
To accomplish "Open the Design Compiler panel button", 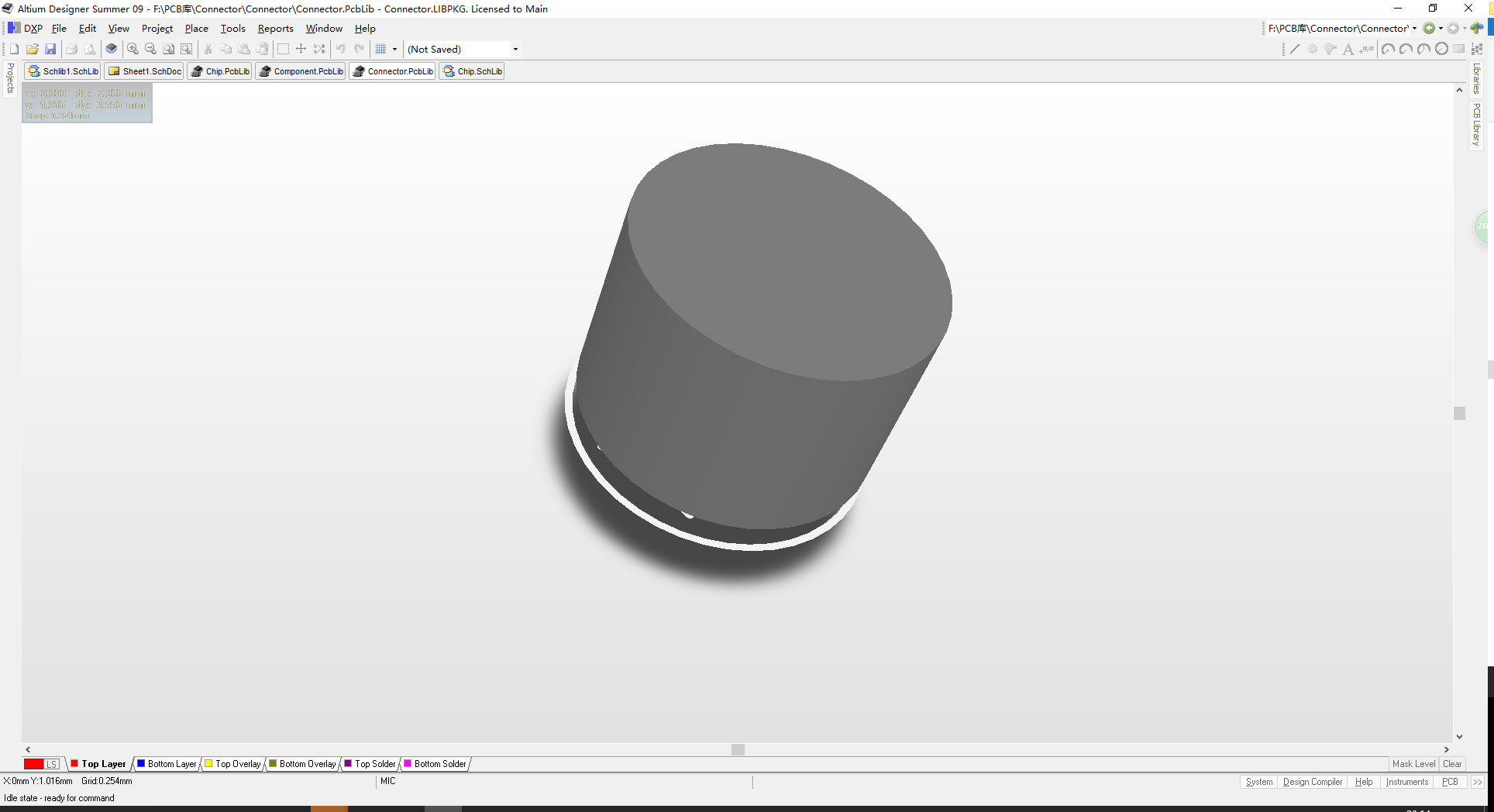I will pos(1313,782).
